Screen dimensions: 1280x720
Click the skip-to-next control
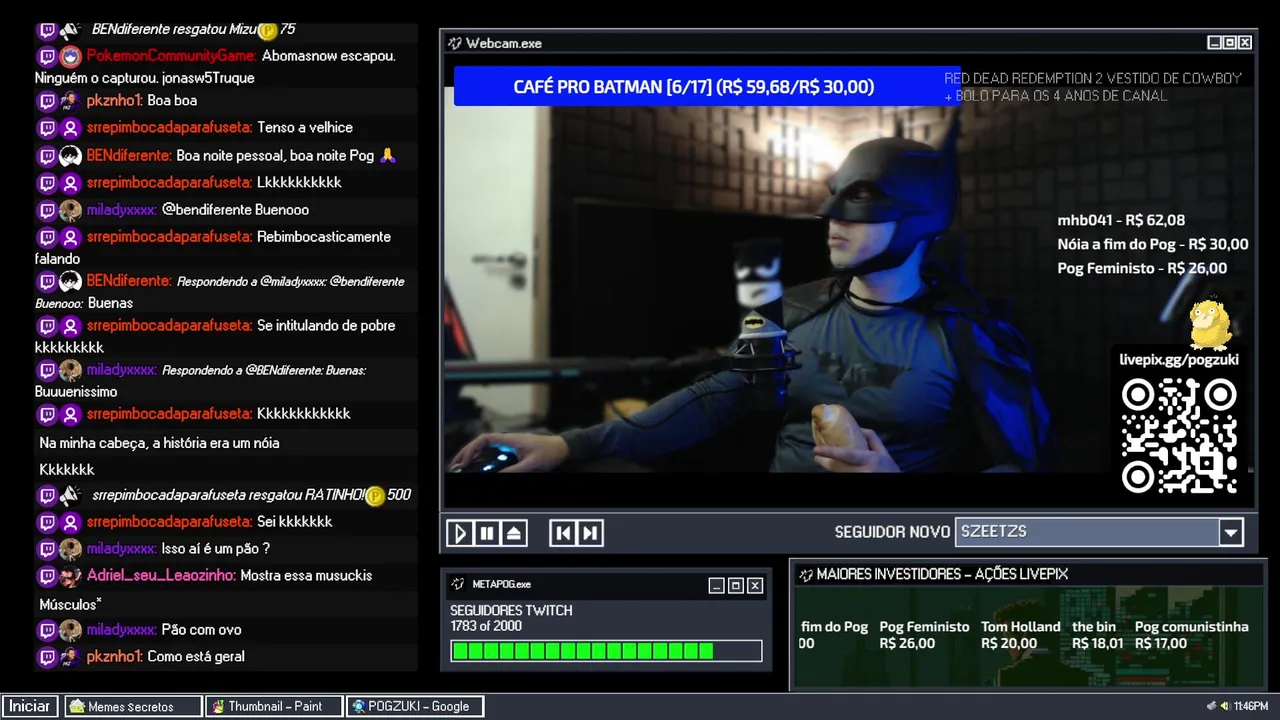point(591,533)
